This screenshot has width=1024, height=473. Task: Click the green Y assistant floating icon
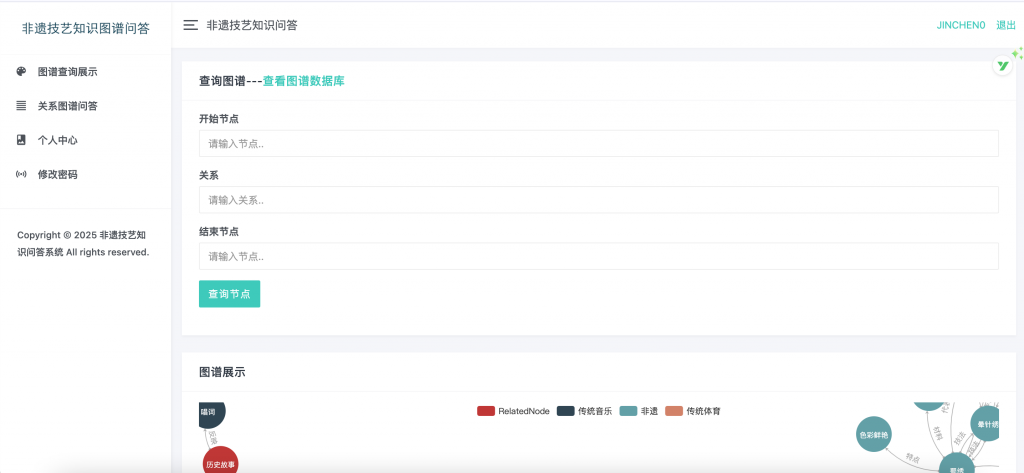[1002, 65]
